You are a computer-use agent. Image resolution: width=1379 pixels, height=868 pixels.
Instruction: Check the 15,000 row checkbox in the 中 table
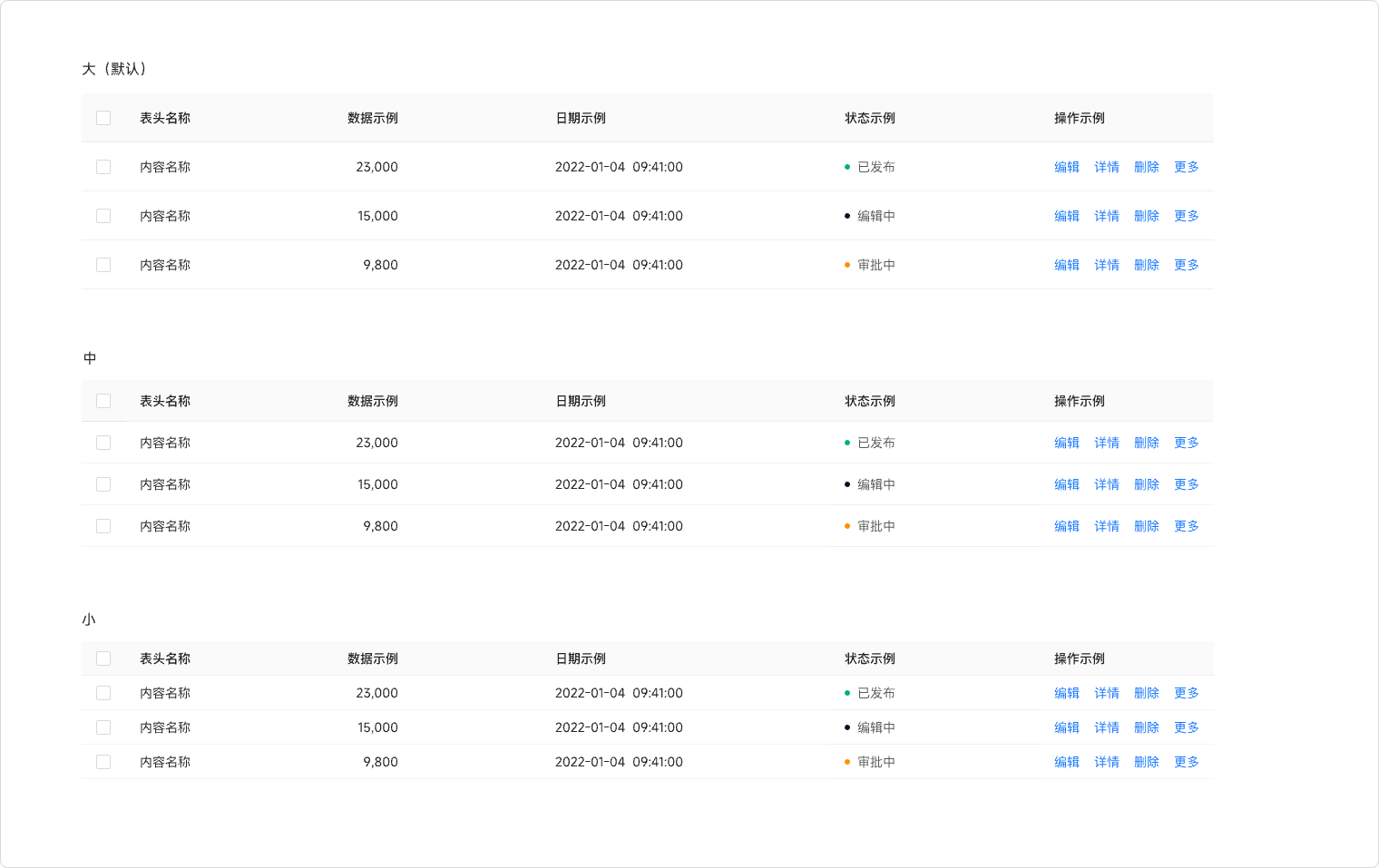tap(103, 484)
